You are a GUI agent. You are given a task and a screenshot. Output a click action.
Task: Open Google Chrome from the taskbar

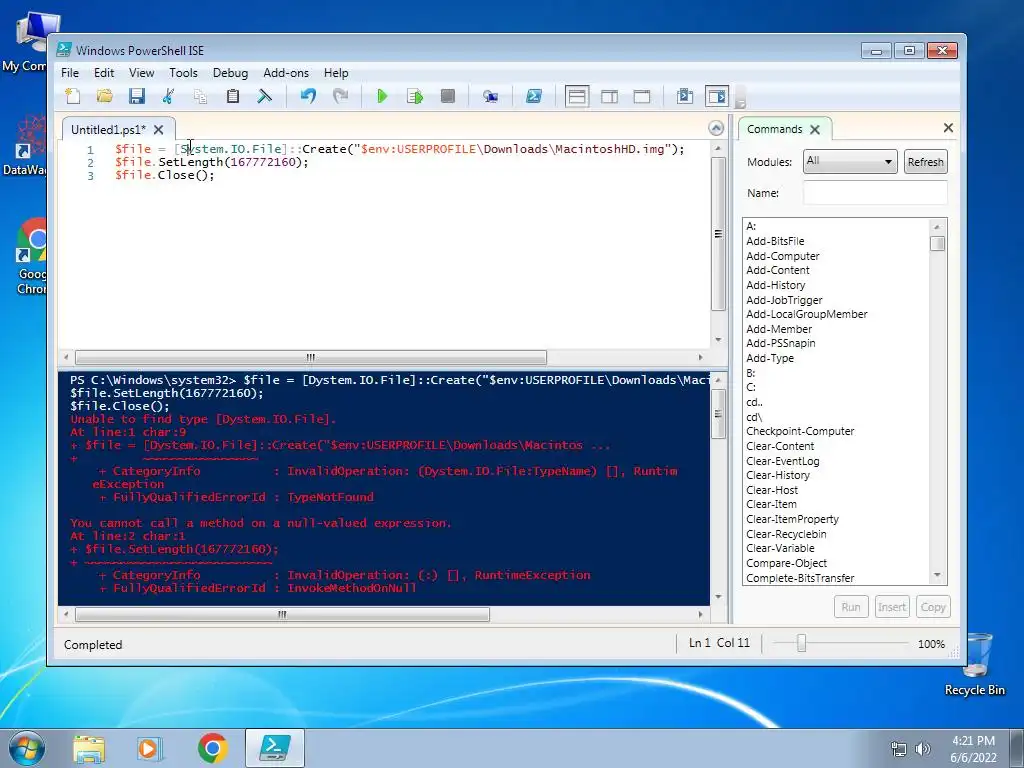click(x=212, y=748)
